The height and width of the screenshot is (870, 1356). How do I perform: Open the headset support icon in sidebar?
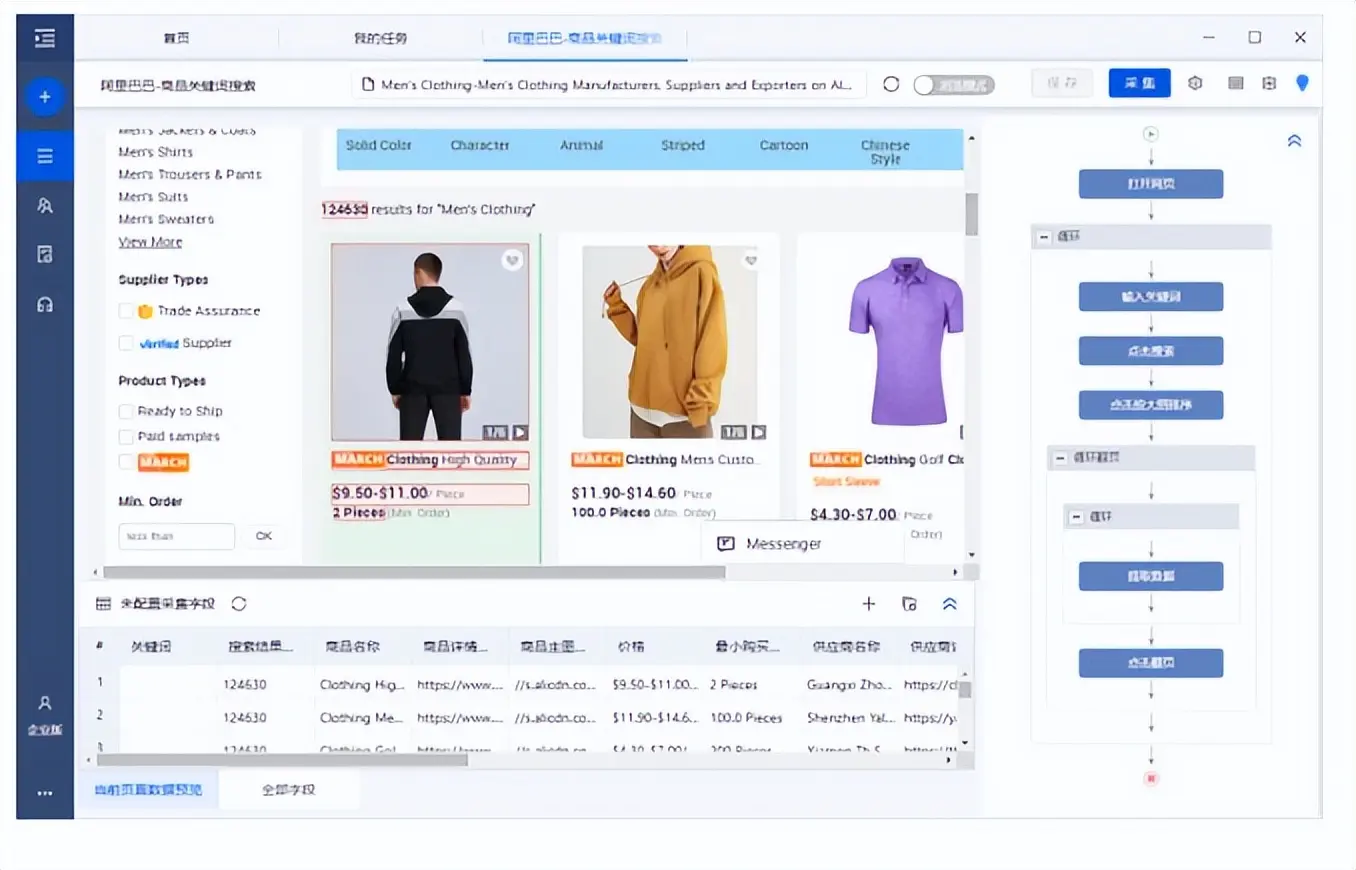tap(45, 305)
